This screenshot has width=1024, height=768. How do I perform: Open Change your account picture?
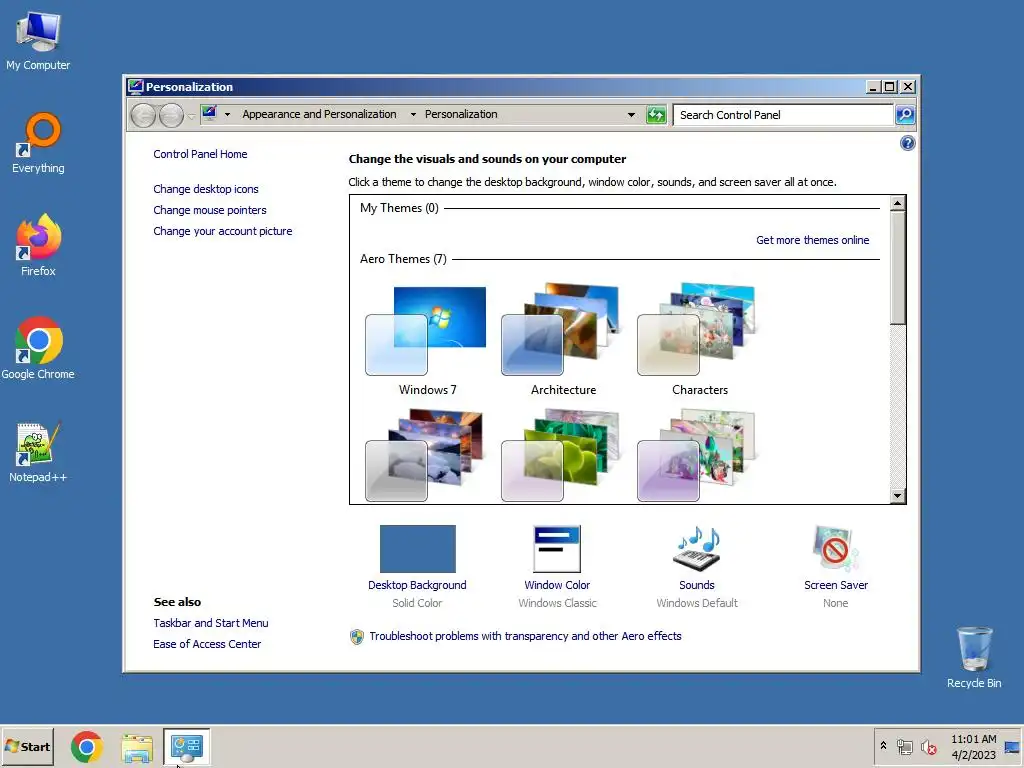pos(223,231)
